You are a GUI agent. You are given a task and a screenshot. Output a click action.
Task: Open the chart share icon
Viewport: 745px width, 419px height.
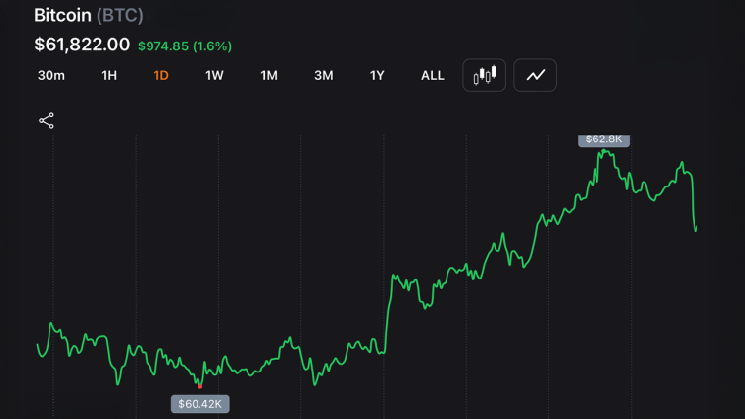click(46, 121)
